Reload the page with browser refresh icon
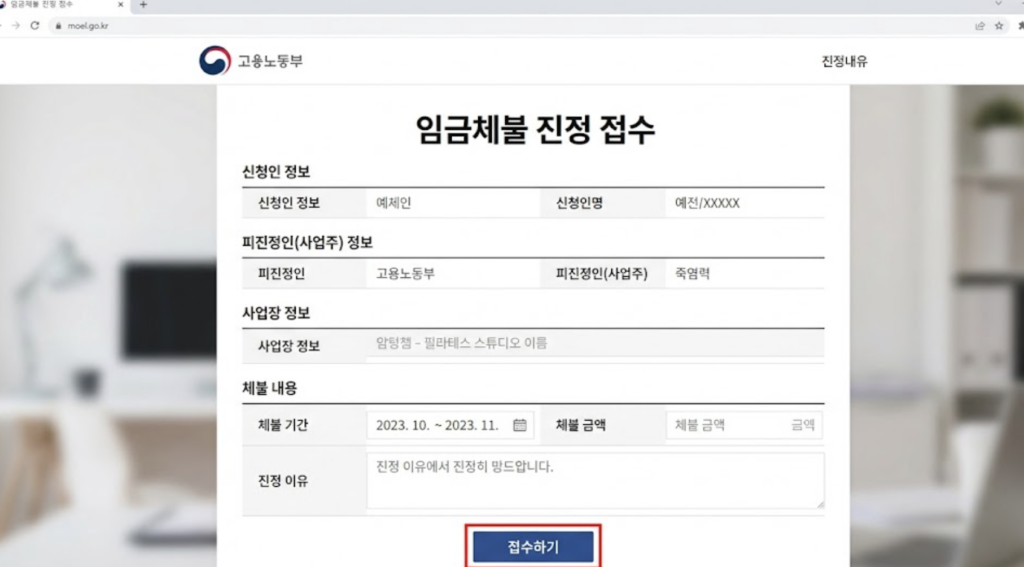 [x=35, y=25]
